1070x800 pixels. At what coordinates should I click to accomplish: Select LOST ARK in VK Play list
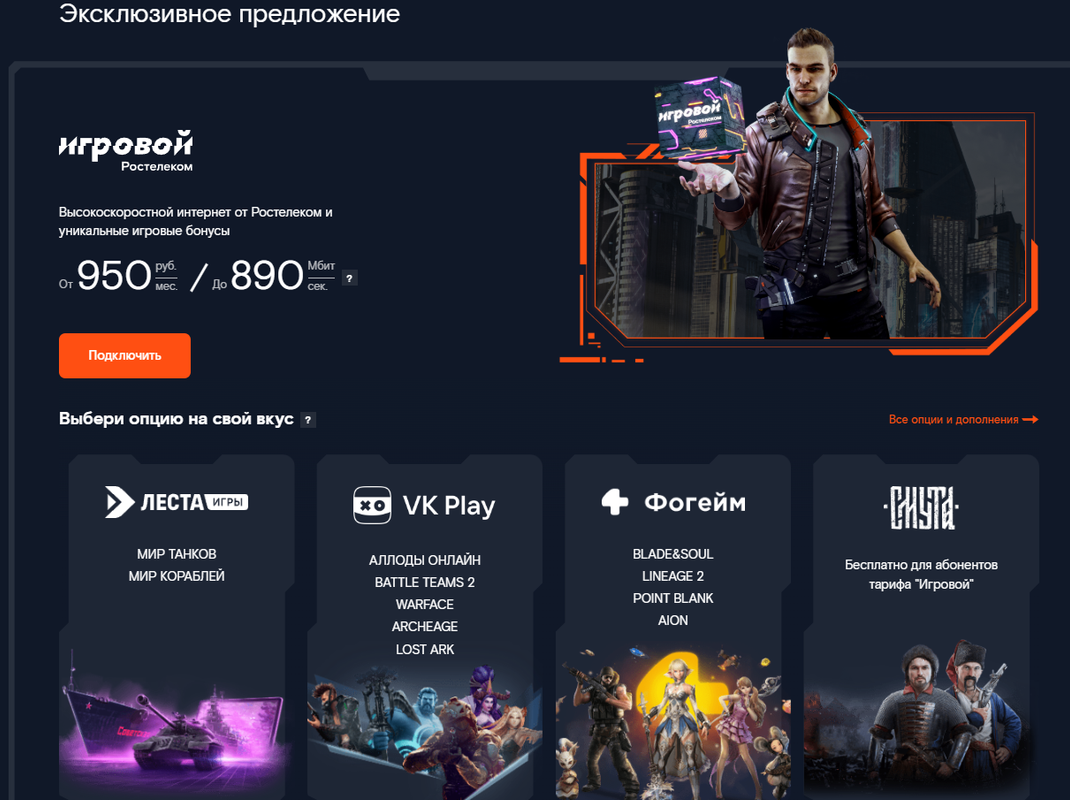[x=424, y=649]
